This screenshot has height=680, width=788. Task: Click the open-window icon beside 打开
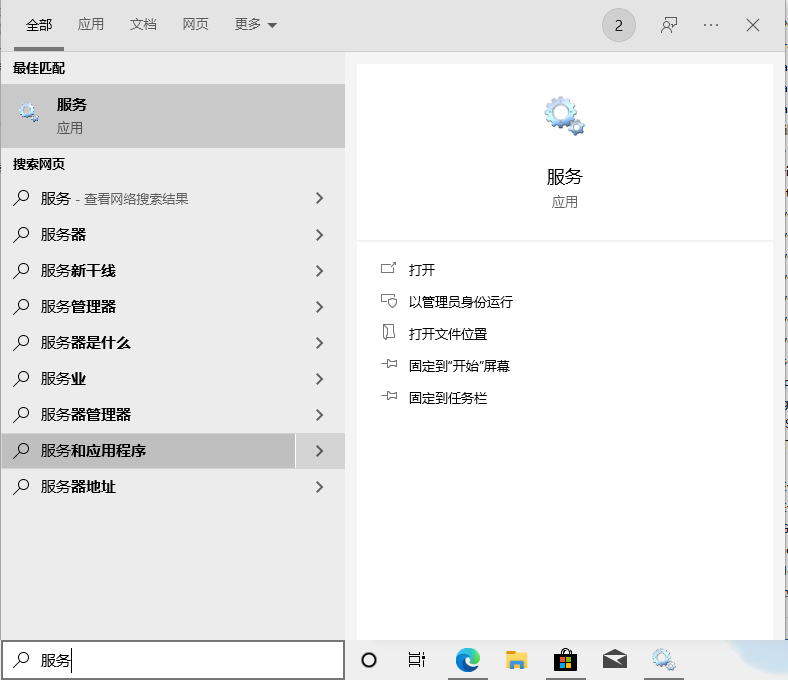[x=388, y=268]
